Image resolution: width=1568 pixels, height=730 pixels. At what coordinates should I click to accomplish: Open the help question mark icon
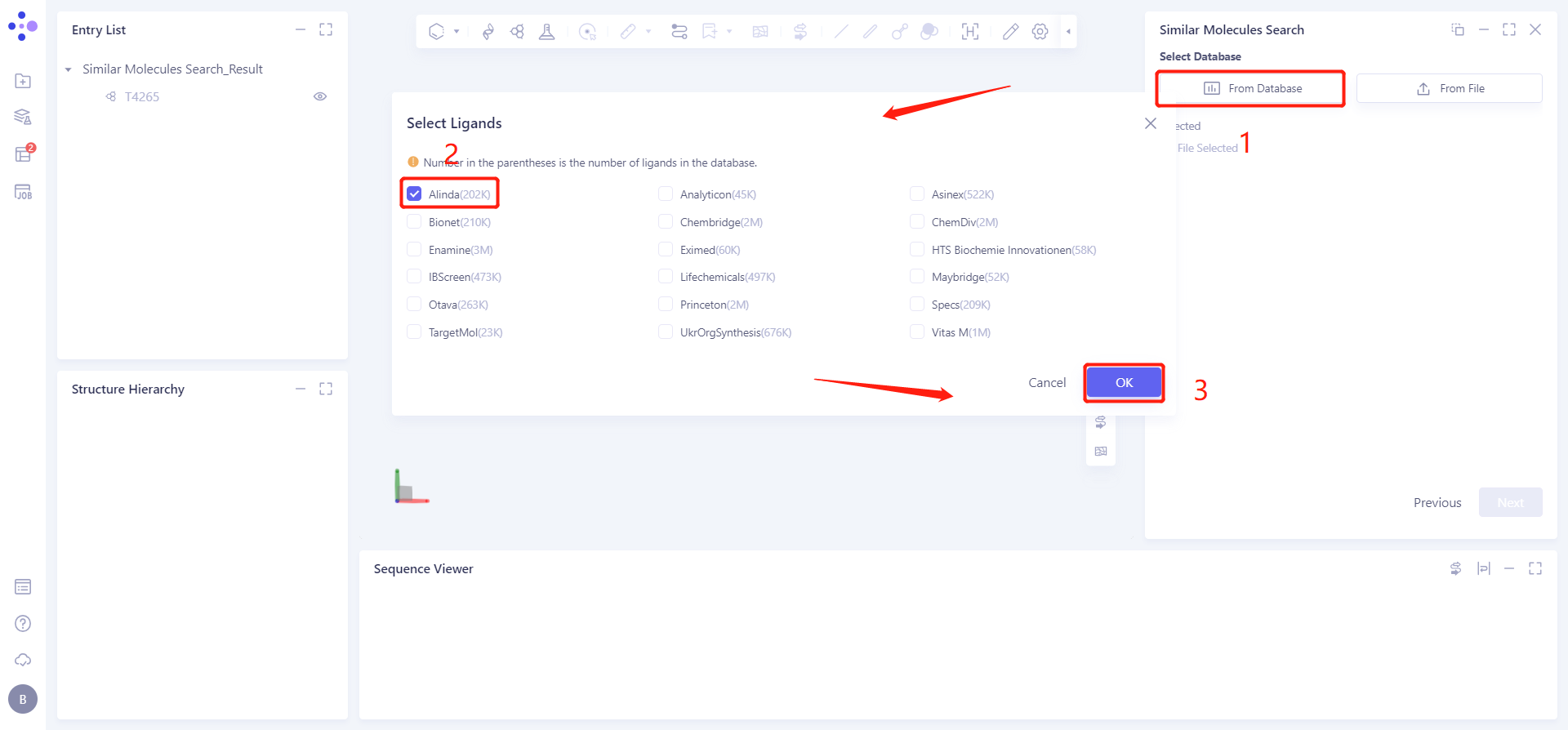tap(23, 624)
